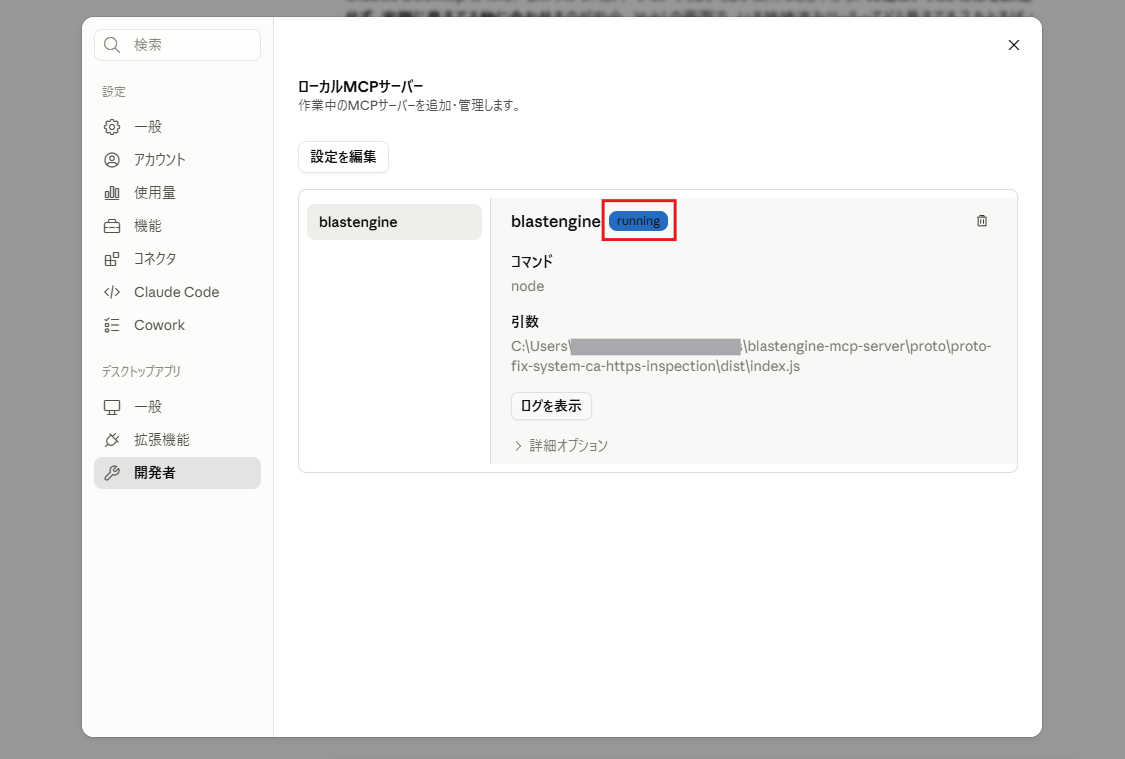The width and height of the screenshot is (1125, 759).
Task: Click the 作業中のMCPサーバーを追加・管理します description
Action: pyautogui.click(x=410, y=105)
